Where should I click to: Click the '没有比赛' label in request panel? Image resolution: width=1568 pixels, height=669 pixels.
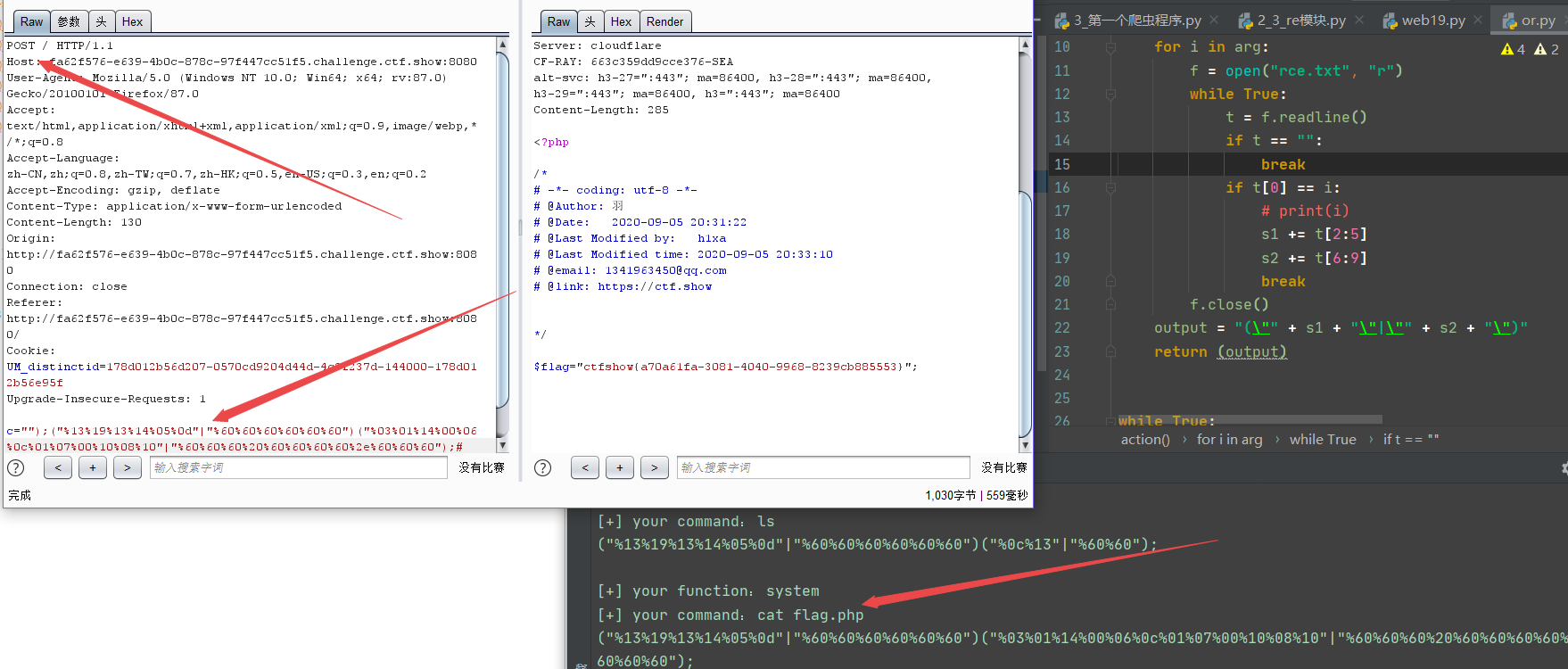coord(482,467)
